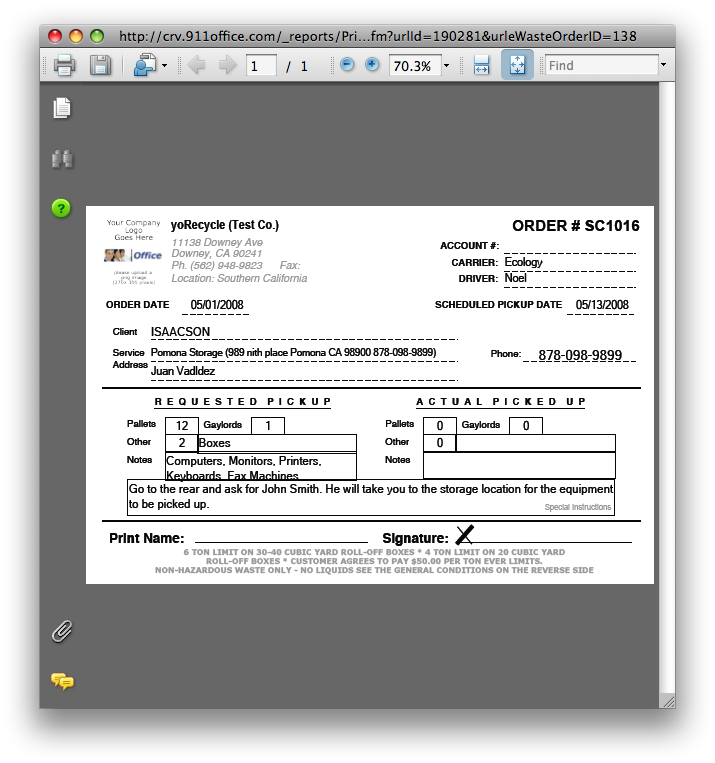The width and height of the screenshot is (715, 763).
Task: Click the zoom value field showing 70.3%
Action: pos(415,66)
